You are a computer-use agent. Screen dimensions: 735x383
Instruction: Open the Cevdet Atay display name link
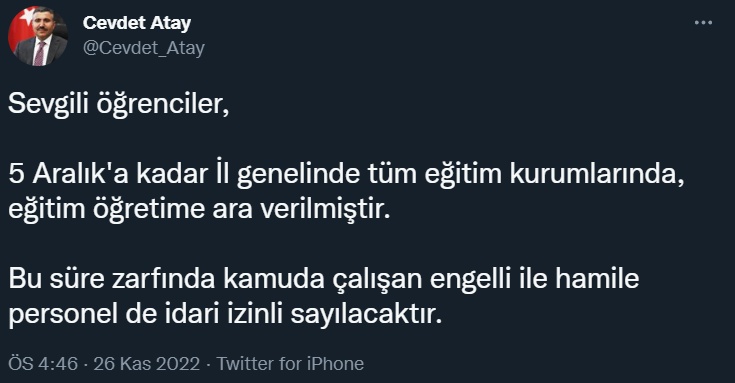coord(137,23)
